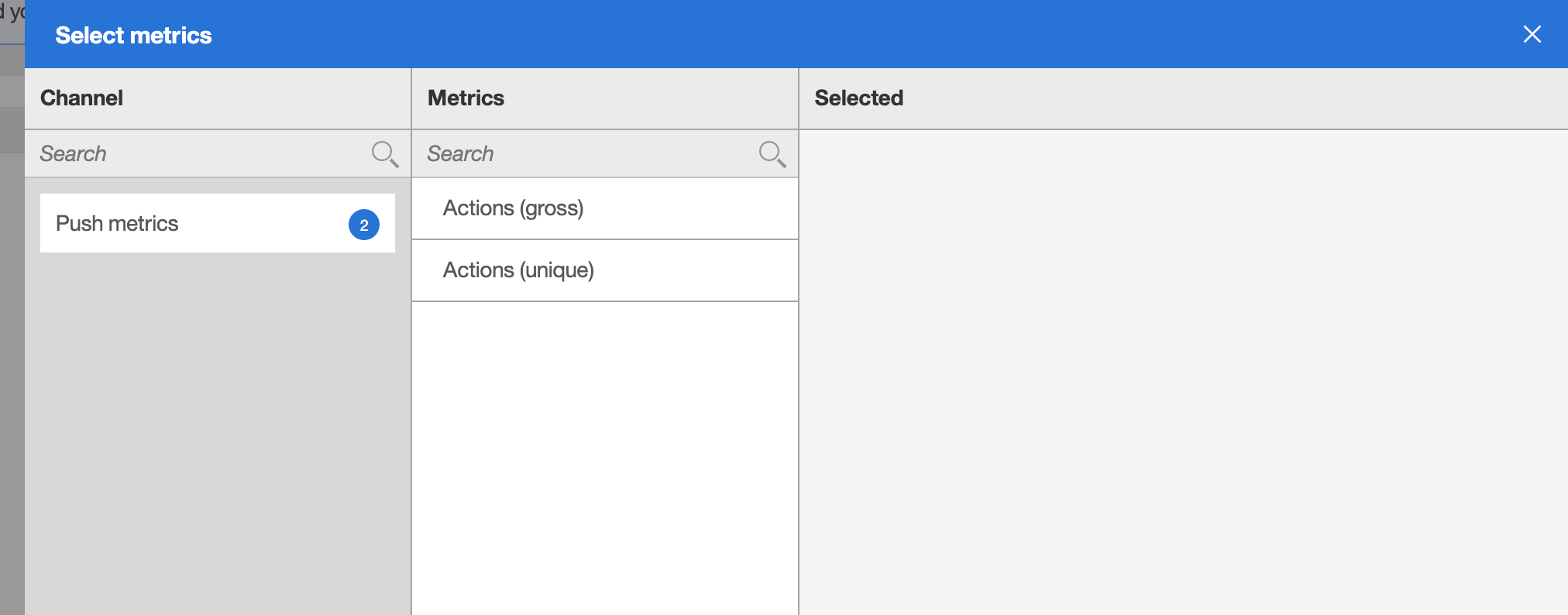Screen dimensions: 1568x615
Task: Click the cut-off text behind the dialog
Action: [x=12, y=12]
